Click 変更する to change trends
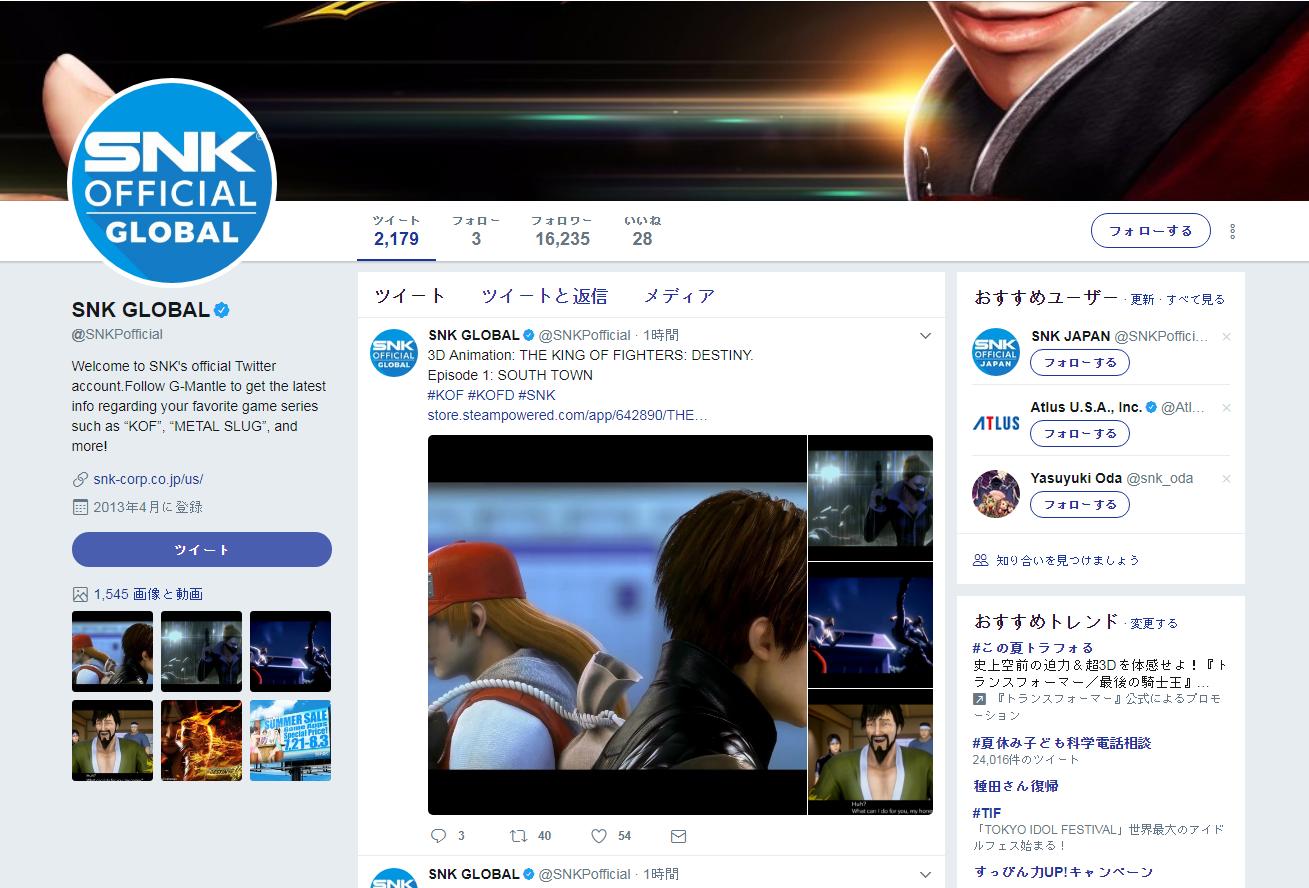This screenshot has height=888, width=1309. coord(1154,623)
